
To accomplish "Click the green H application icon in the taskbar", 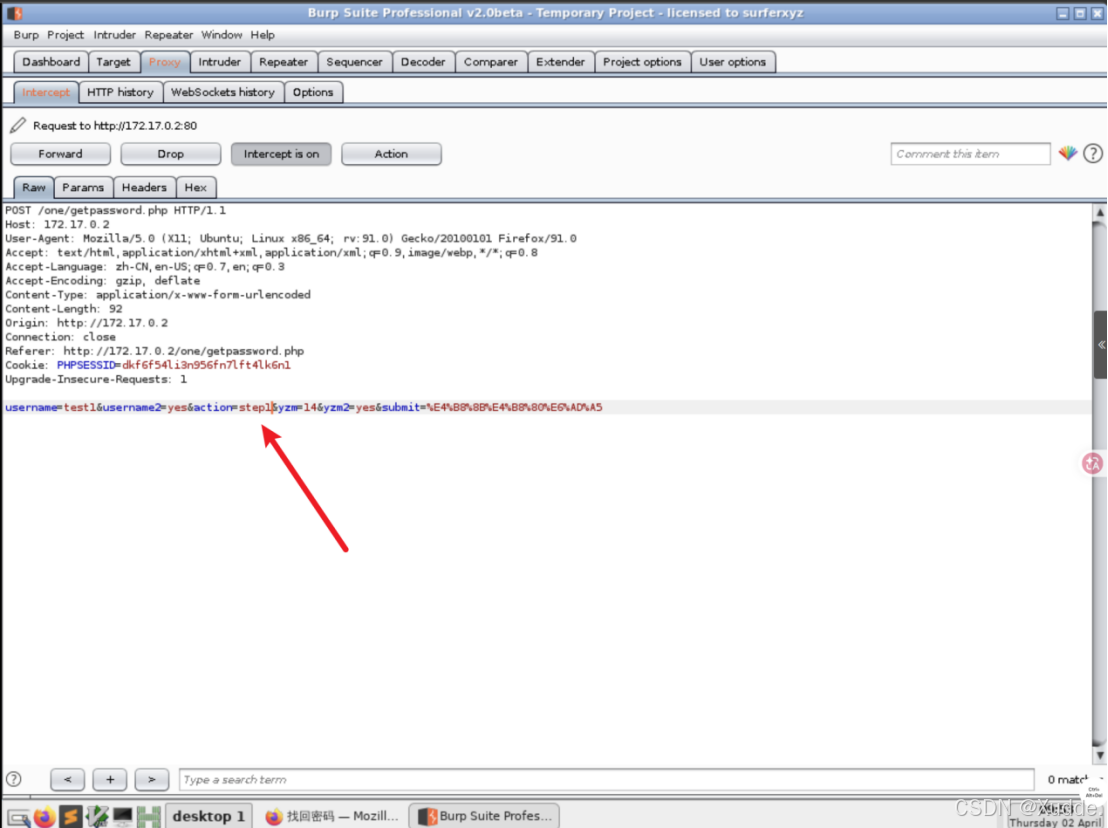I will (149, 816).
